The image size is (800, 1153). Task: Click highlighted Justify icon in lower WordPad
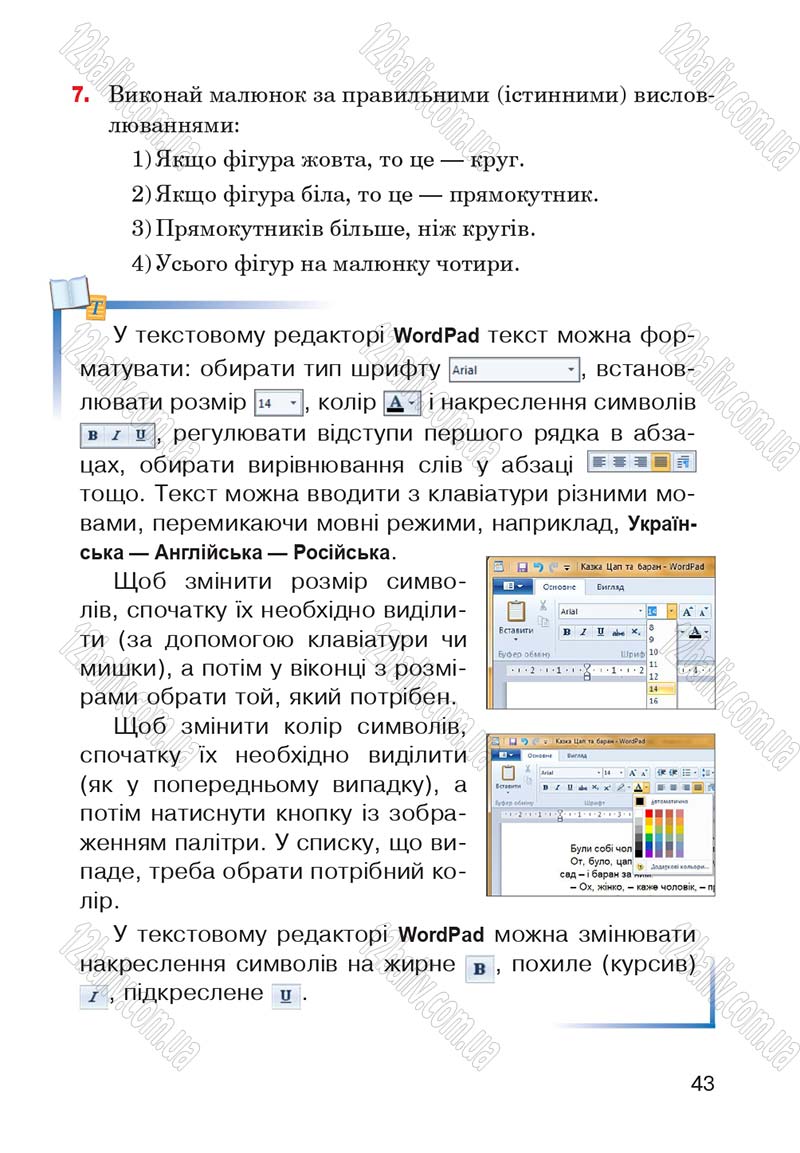click(698, 788)
